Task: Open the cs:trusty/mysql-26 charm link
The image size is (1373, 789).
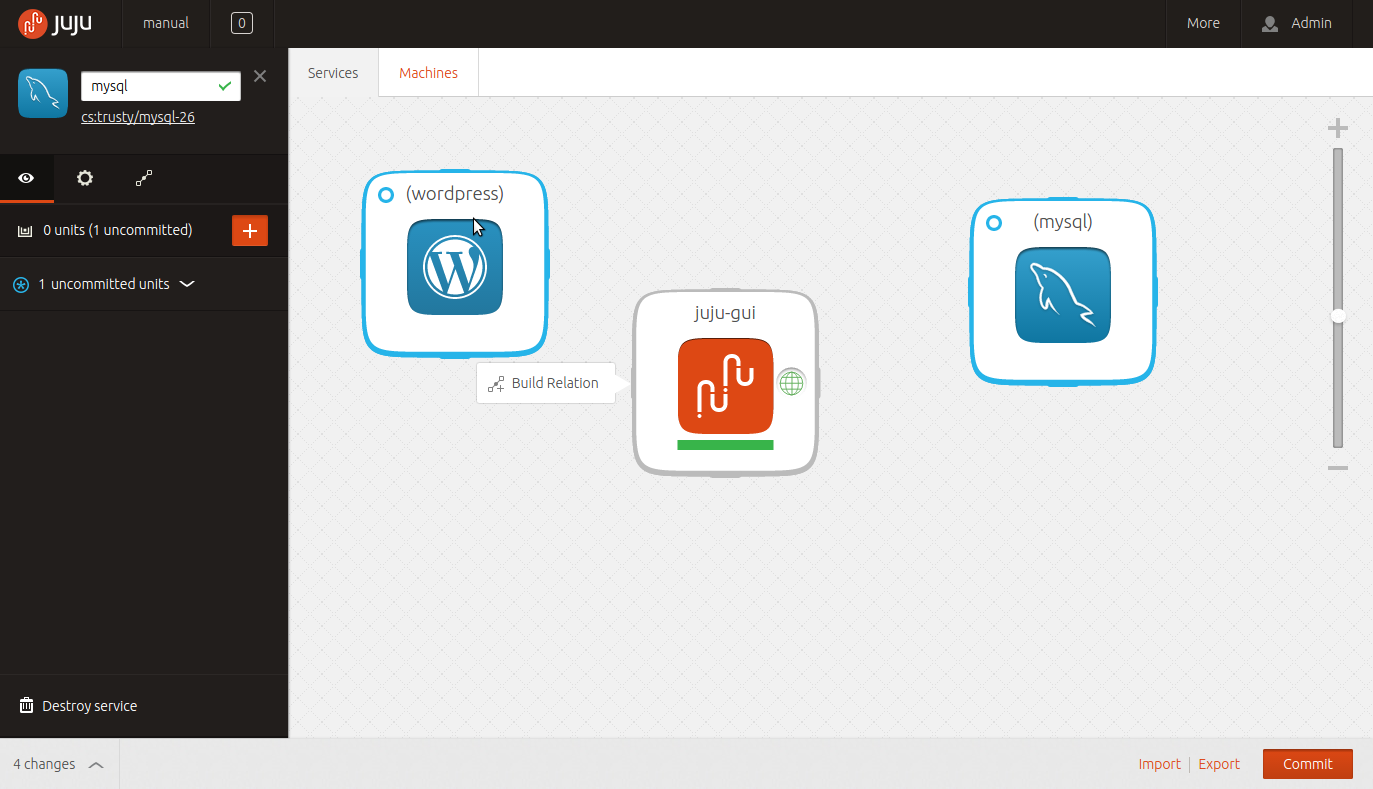Action: (x=138, y=117)
